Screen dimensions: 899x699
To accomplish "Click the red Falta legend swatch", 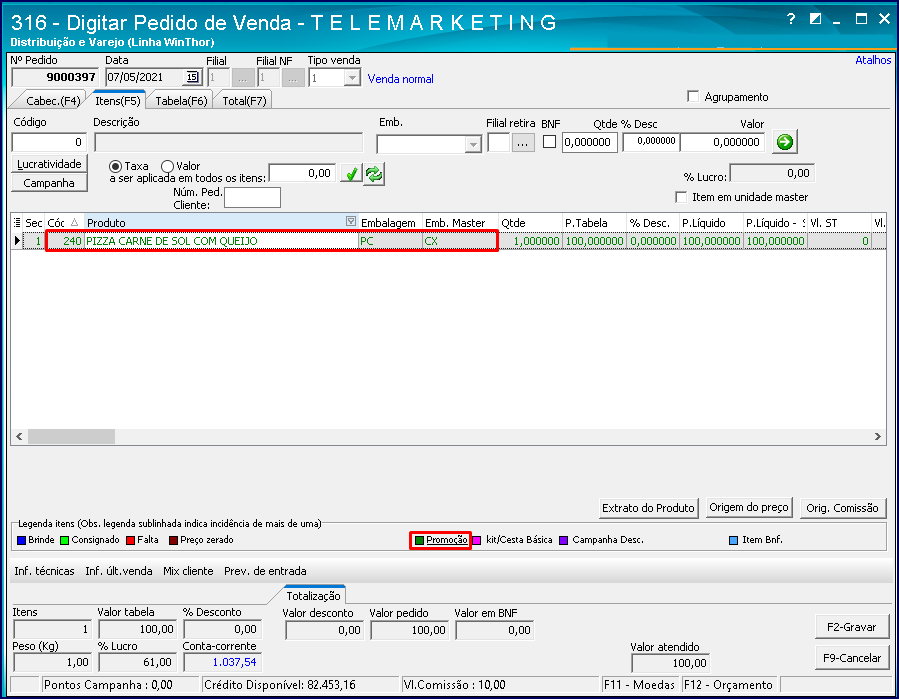I will click(x=130, y=540).
